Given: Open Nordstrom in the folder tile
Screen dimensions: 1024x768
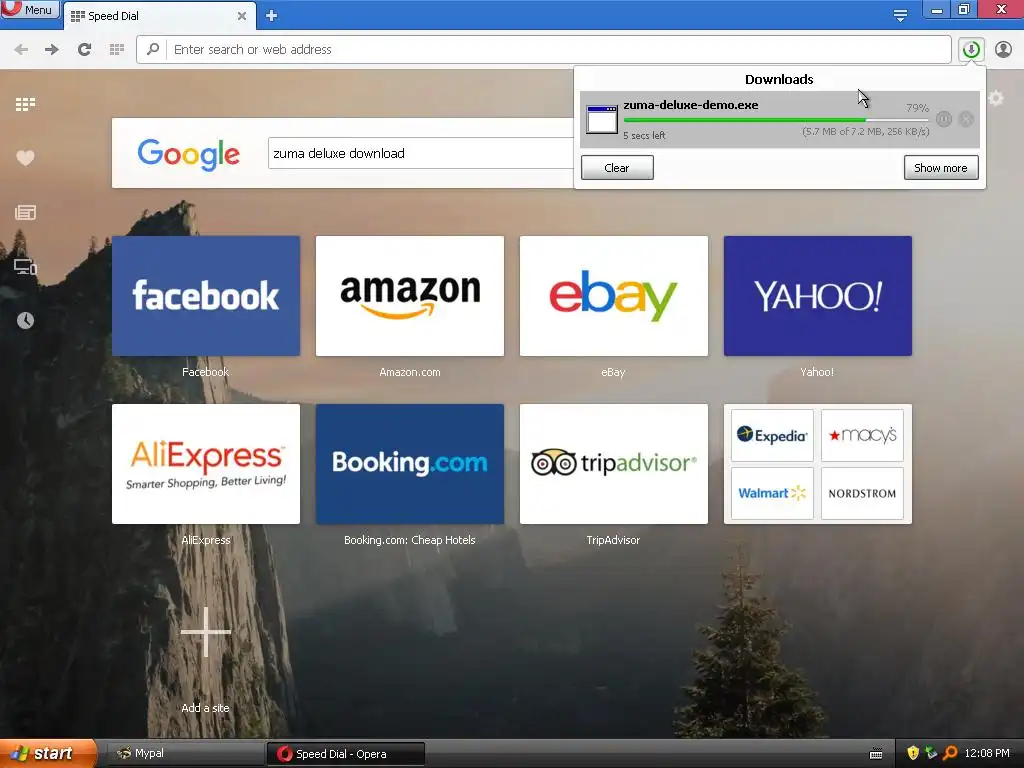Looking at the screenshot, I should pos(862,493).
